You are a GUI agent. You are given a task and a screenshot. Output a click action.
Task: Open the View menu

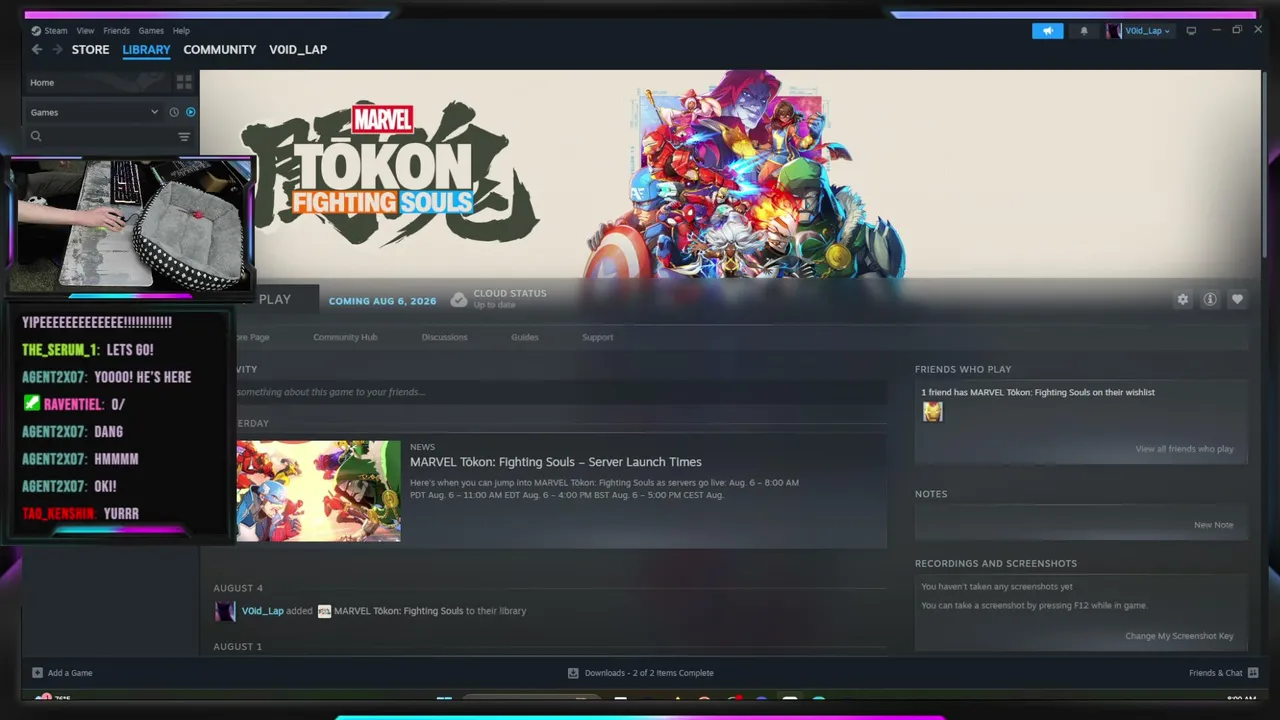[x=85, y=31]
